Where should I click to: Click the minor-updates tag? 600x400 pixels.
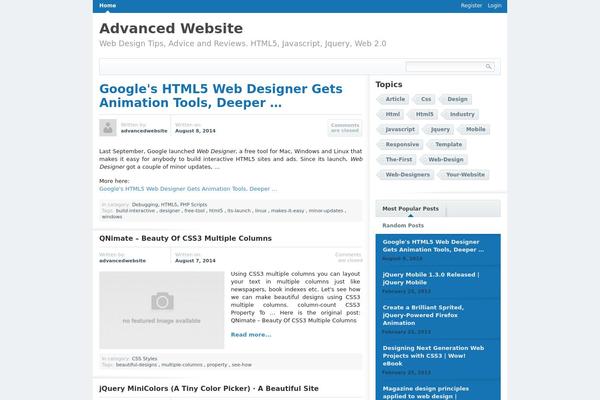[326, 211]
